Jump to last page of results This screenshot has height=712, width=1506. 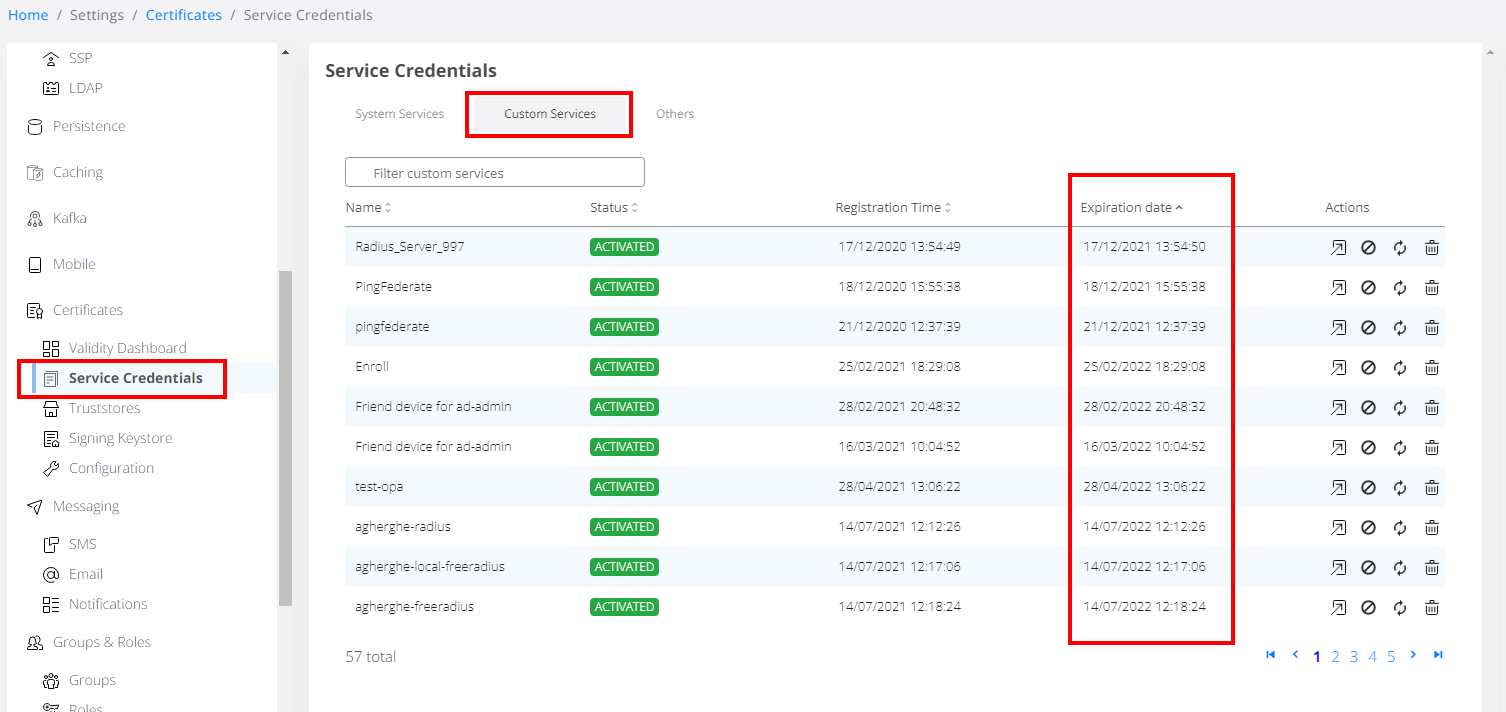1438,655
